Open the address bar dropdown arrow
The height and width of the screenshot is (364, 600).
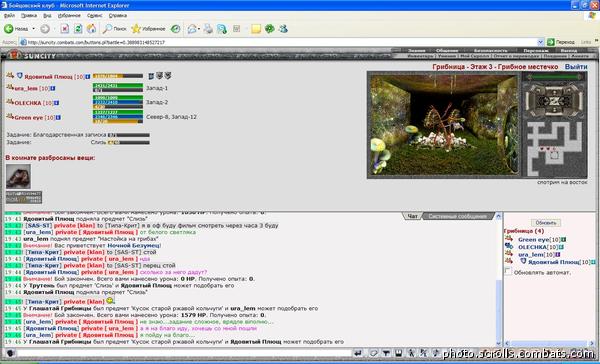point(540,42)
